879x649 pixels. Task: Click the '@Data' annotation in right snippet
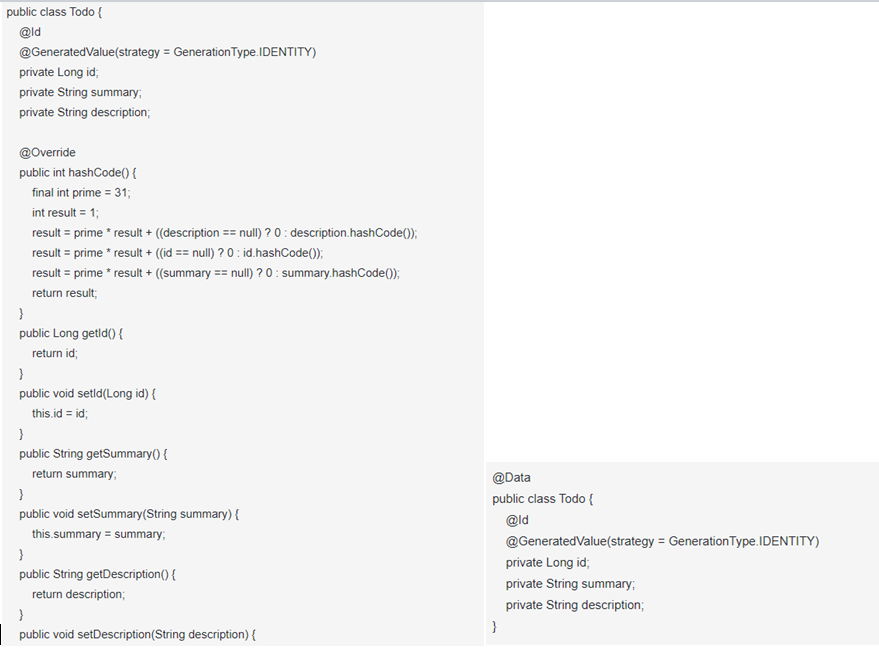click(x=511, y=478)
